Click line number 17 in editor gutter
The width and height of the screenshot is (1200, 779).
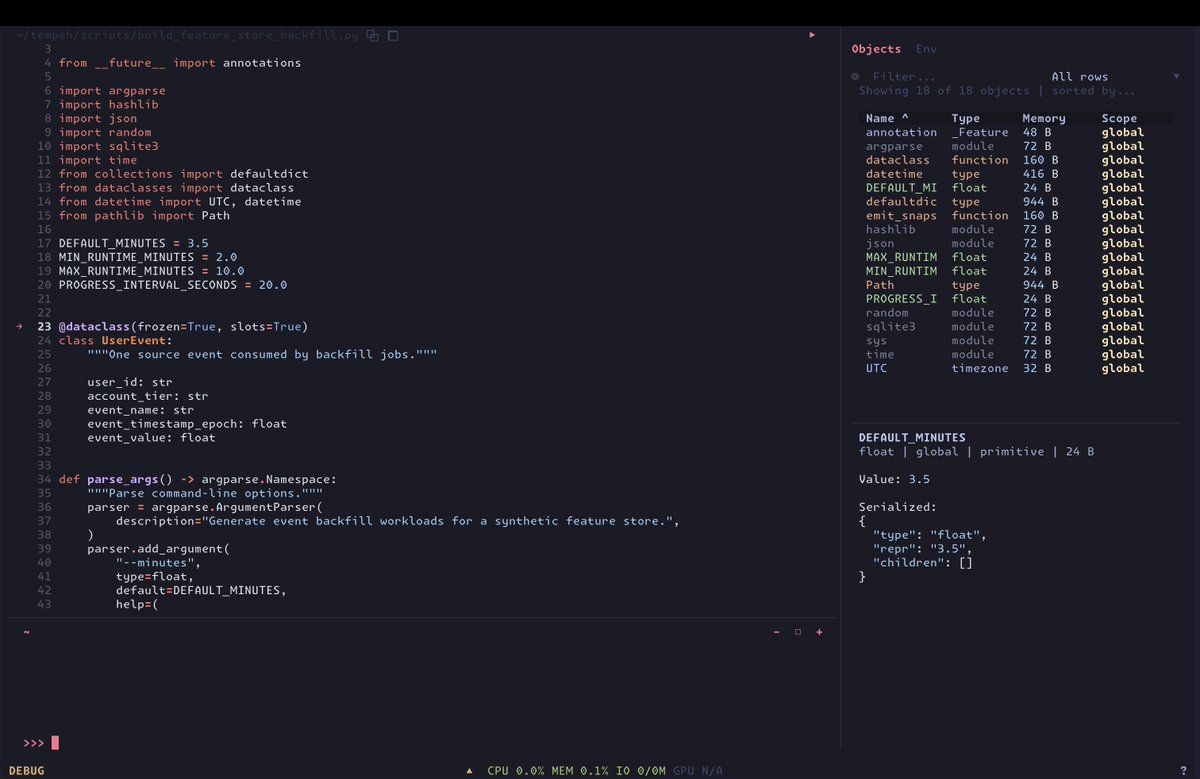pos(44,243)
